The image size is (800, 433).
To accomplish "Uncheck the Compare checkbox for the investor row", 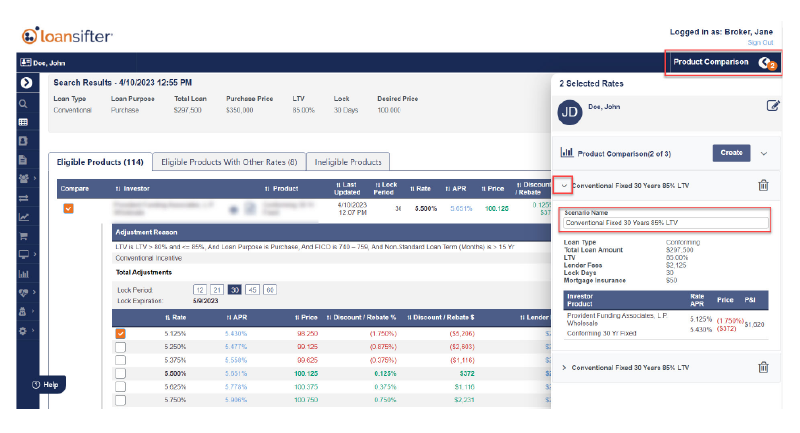I will [x=69, y=209].
